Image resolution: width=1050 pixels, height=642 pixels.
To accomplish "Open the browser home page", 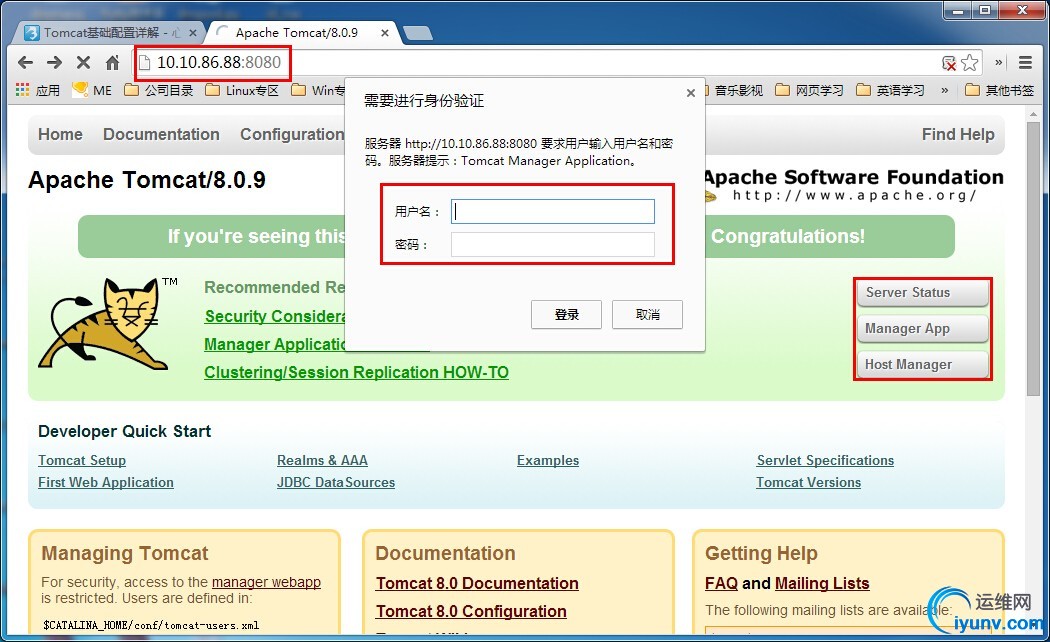I will 112,63.
